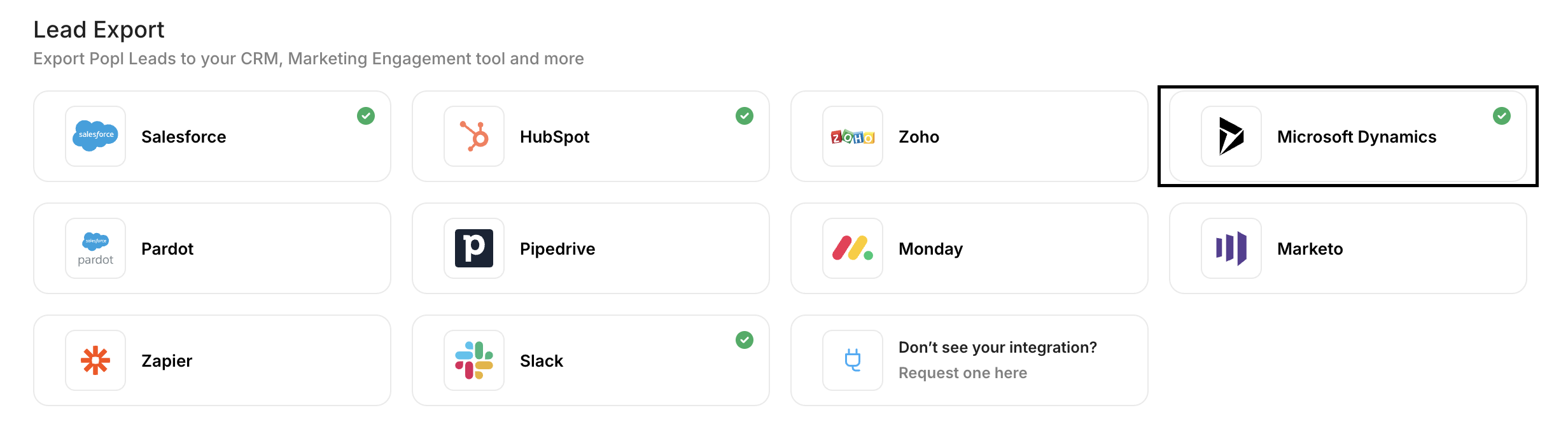Click the Slack logo icon
1568x438 pixels.
474,360
